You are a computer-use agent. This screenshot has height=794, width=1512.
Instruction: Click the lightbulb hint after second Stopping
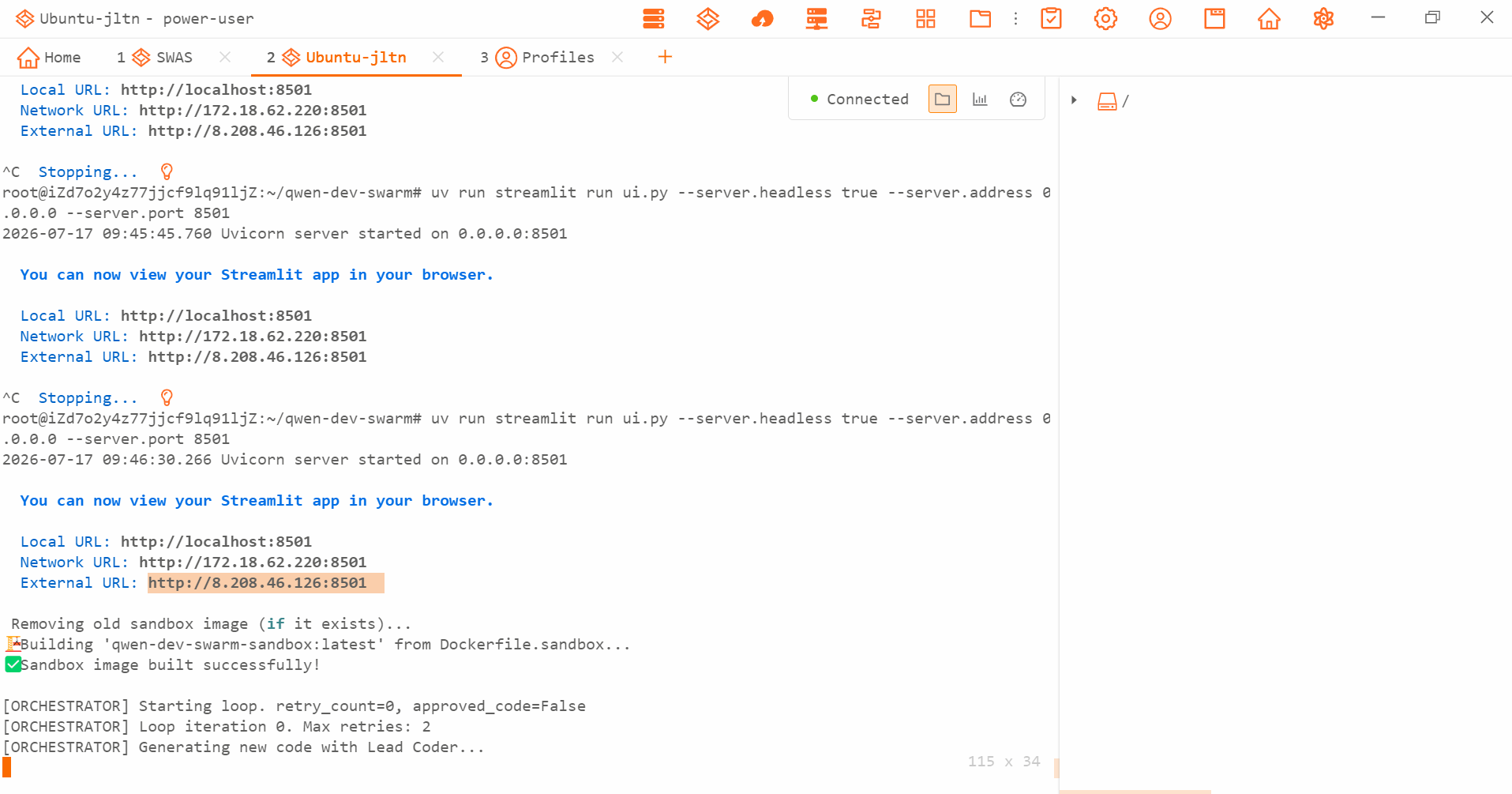pyautogui.click(x=167, y=397)
